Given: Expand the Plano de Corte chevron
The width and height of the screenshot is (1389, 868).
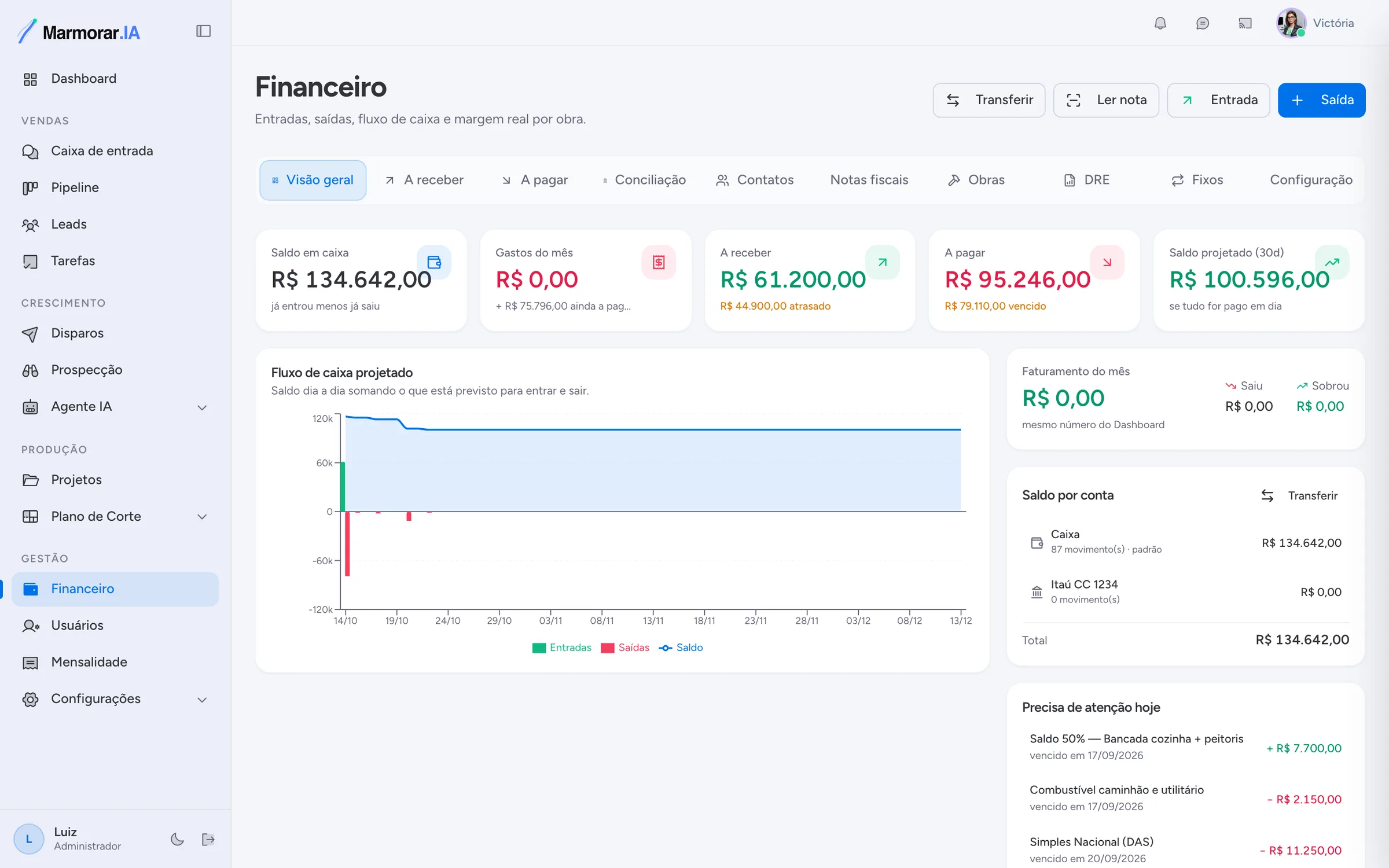Looking at the screenshot, I should coord(202,517).
